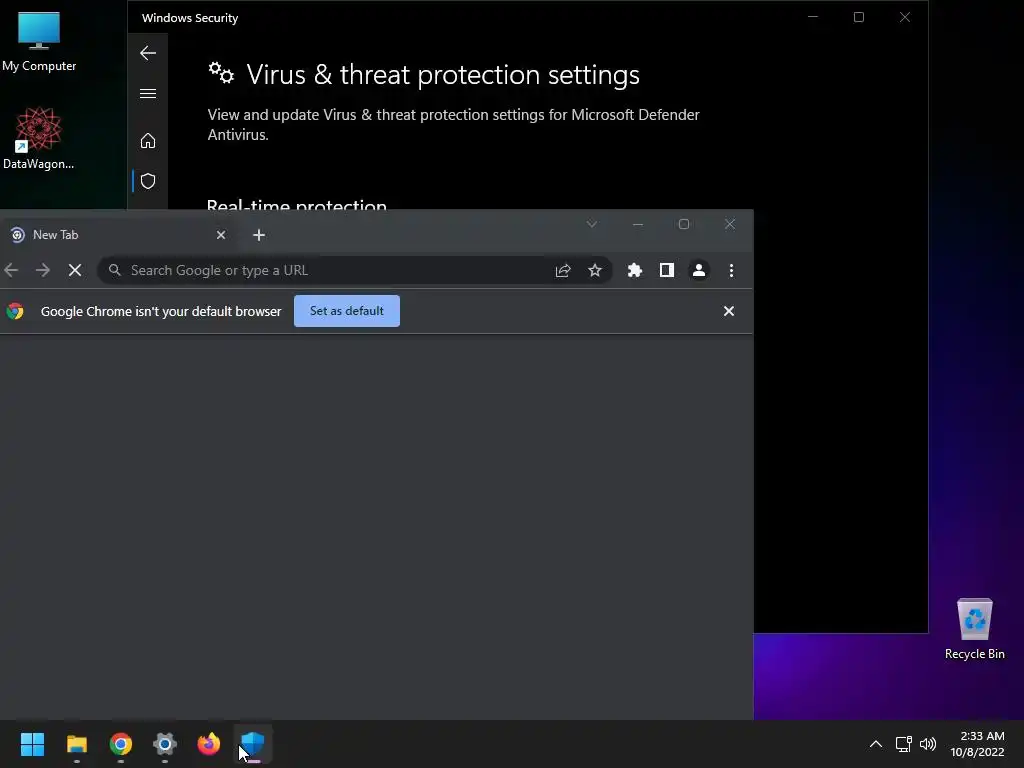Screen dimensions: 1024x768
Task: Select the DataWagon desktop shortcut
Action: 39,138
